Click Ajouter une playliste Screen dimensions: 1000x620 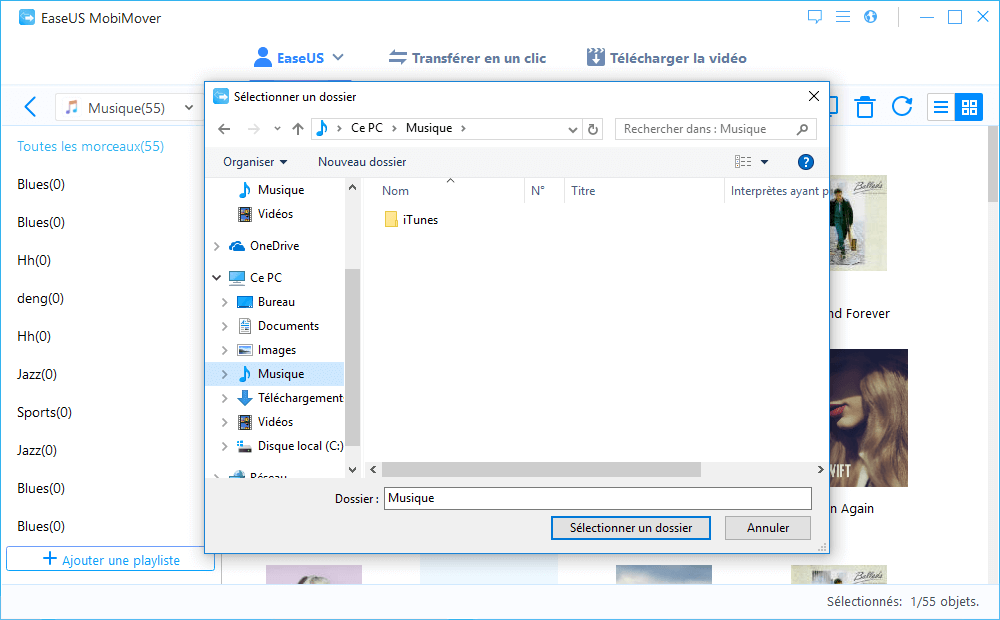point(110,560)
